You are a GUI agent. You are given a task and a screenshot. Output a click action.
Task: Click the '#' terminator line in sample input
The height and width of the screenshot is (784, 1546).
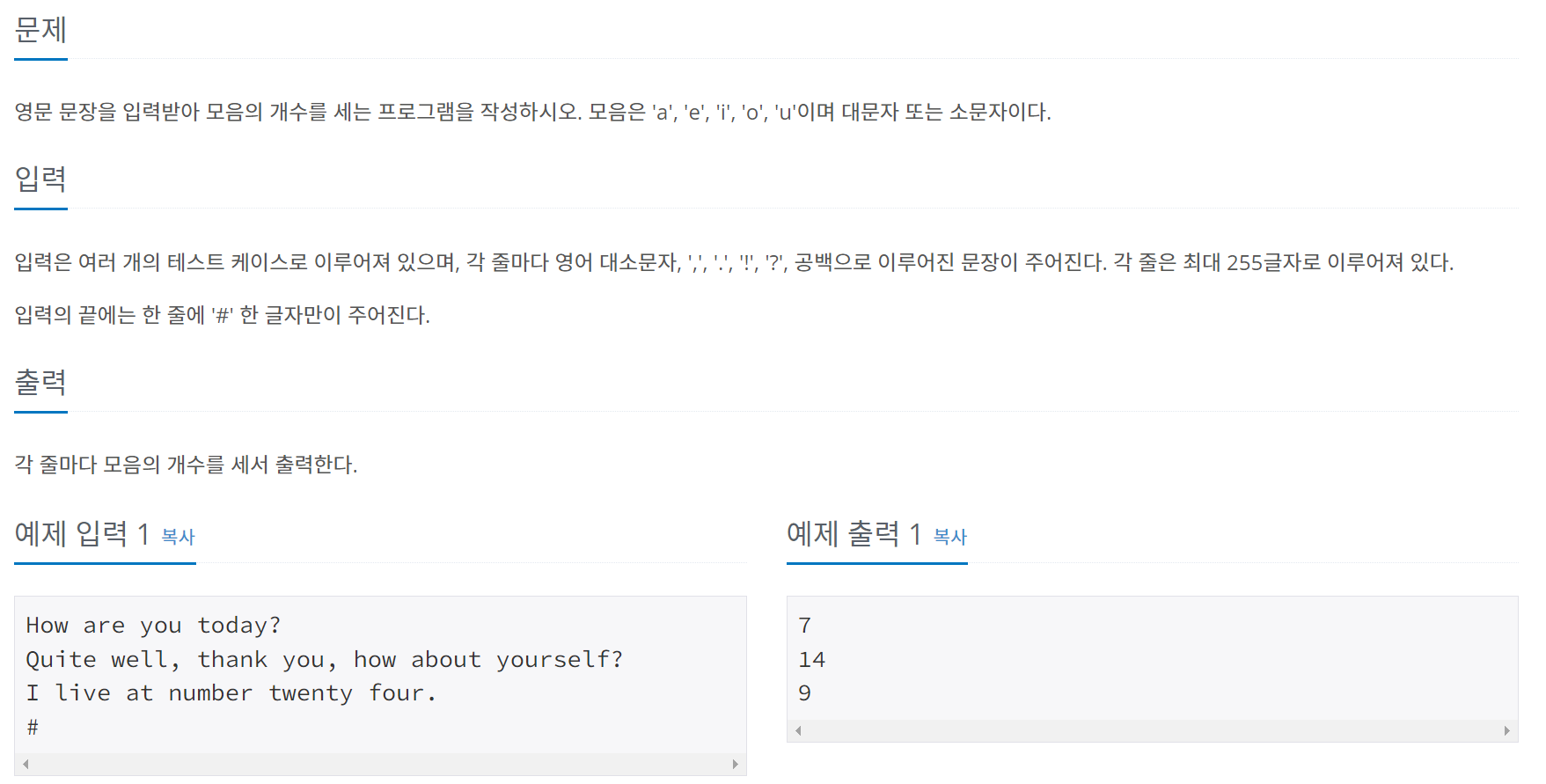click(x=33, y=727)
